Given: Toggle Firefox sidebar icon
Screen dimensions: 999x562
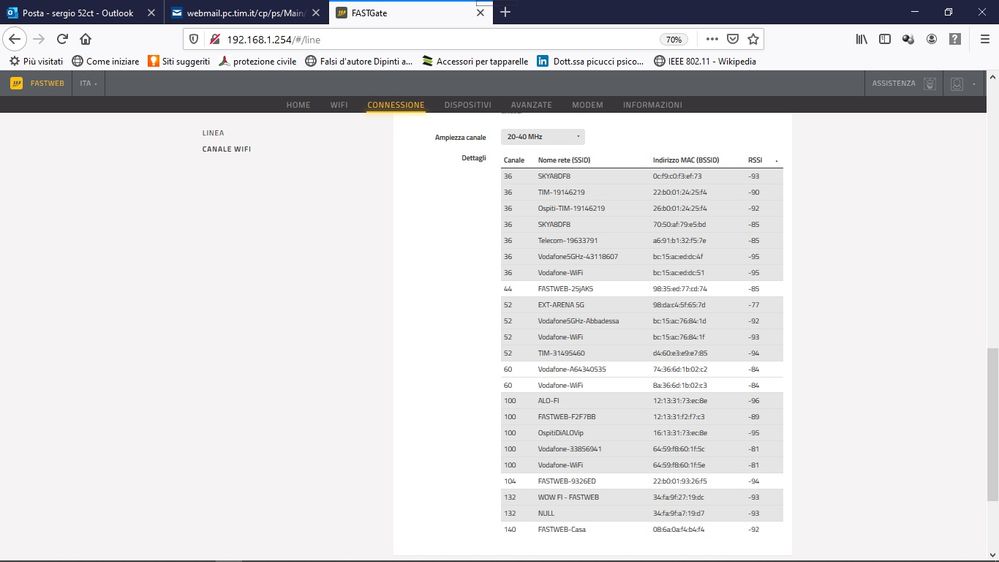Looking at the screenshot, I should click(x=885, y=40).
